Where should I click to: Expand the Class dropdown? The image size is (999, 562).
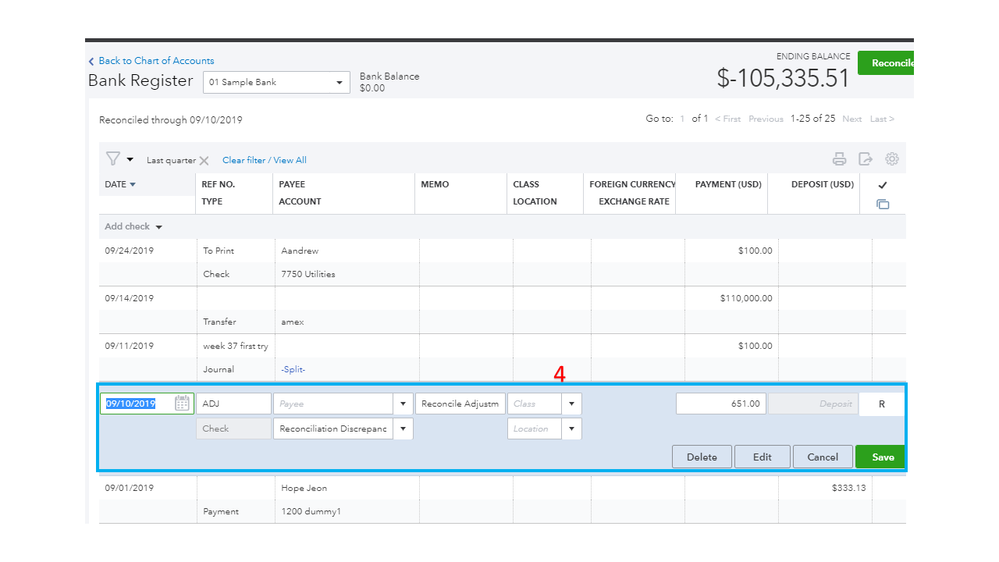pos(571,404)
